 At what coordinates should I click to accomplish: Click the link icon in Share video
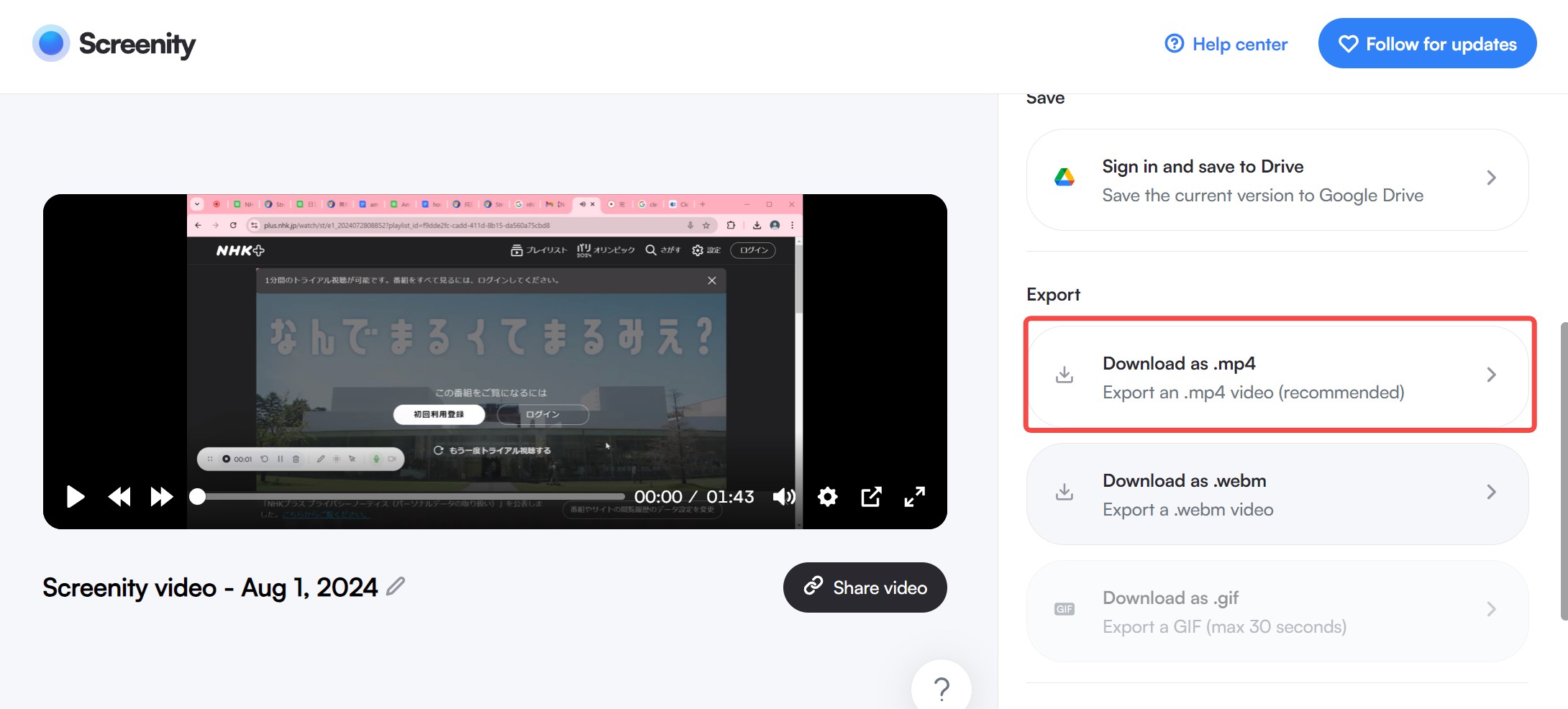pyautogui.click(x=813, y=586)
